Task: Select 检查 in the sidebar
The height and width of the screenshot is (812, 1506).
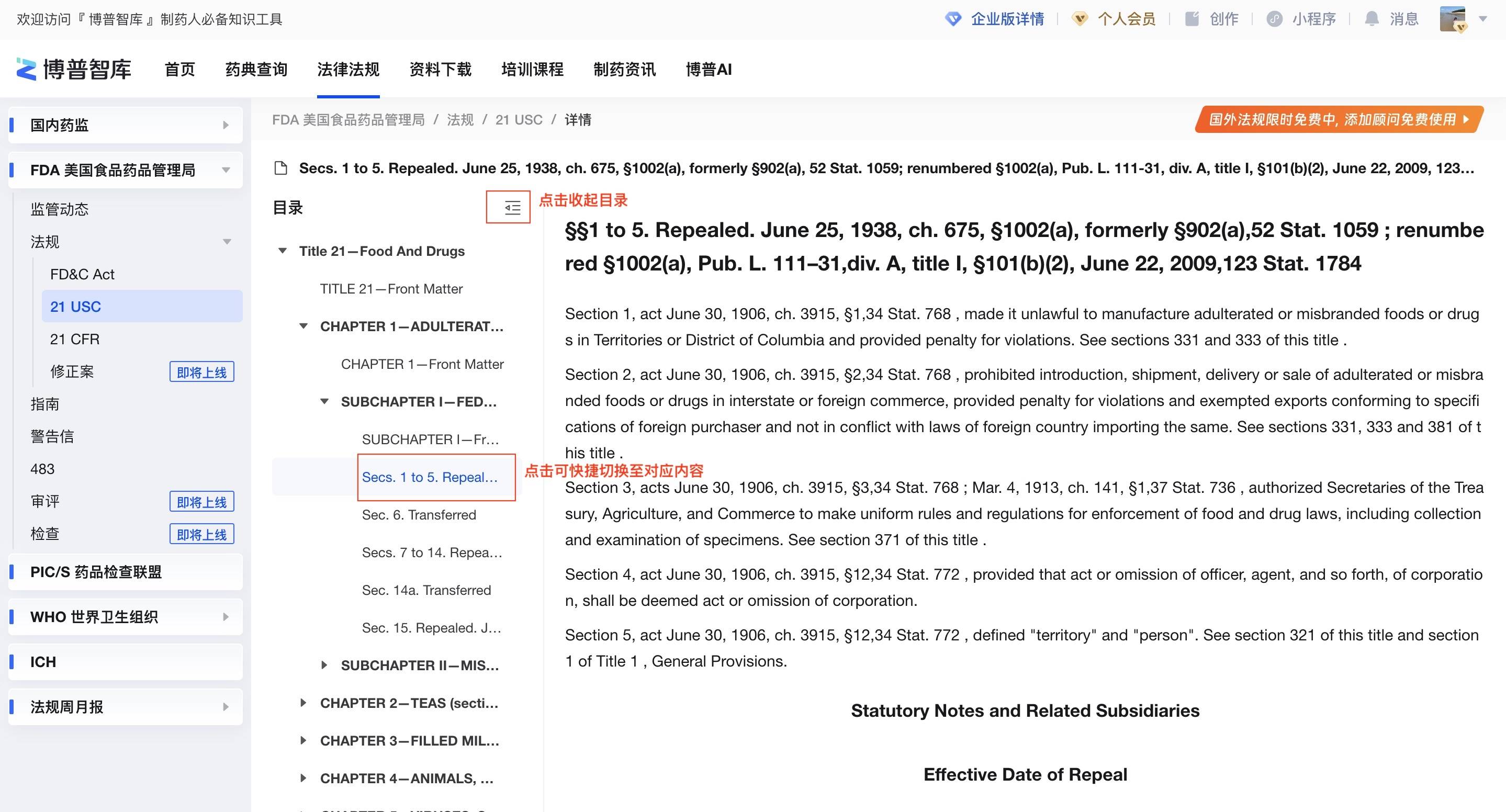Action: coord(45,534)
